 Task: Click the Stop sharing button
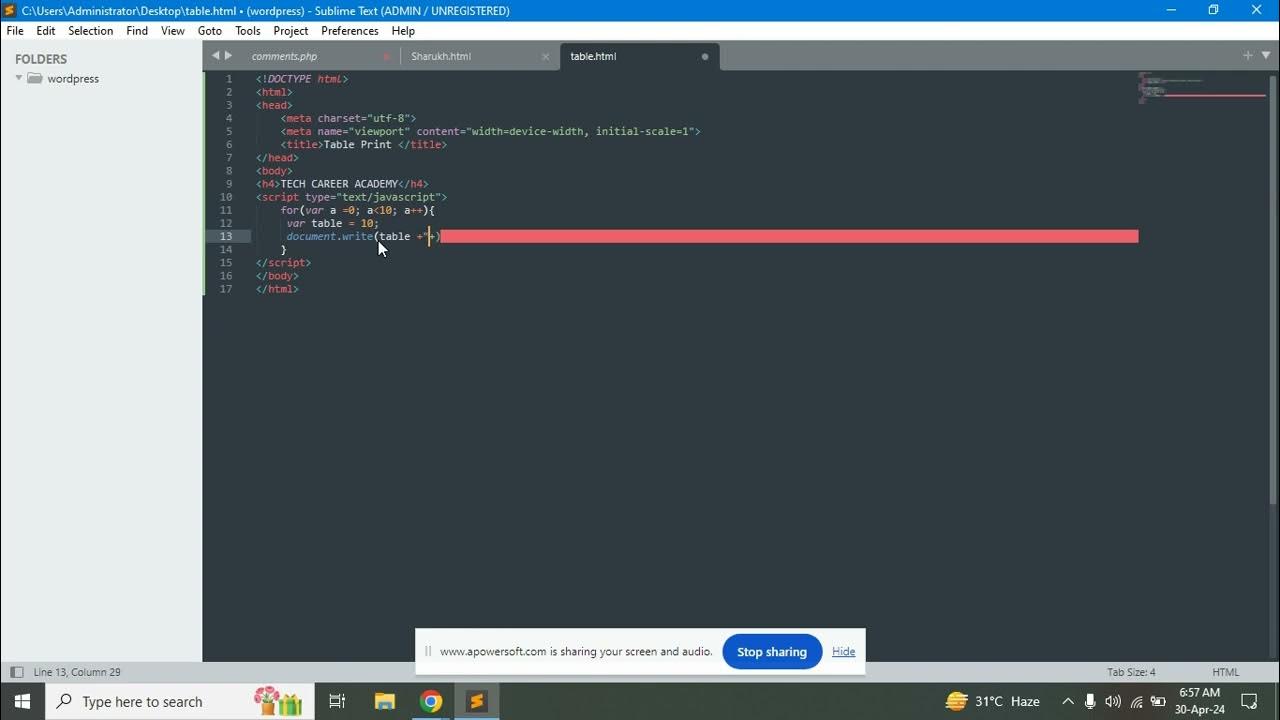click(x=772, y=652)
